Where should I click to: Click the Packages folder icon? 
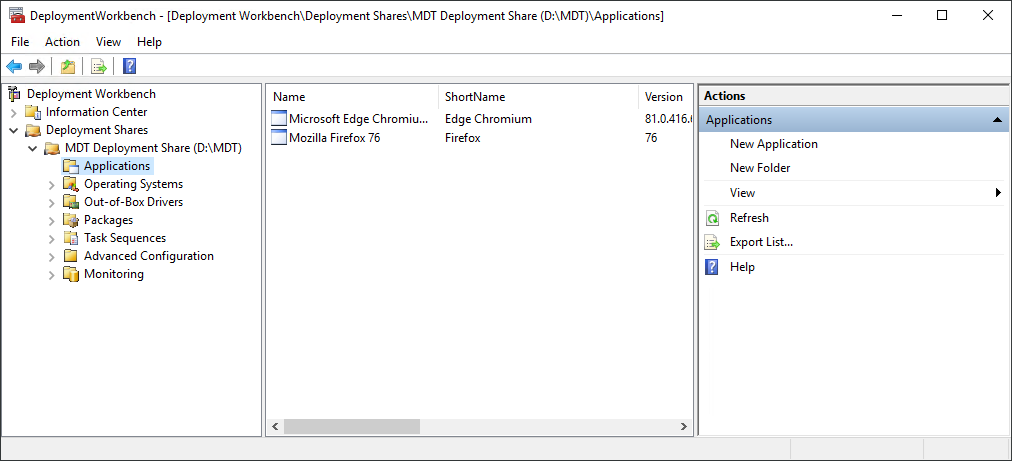pyautogui.click(x=70, y=220)
